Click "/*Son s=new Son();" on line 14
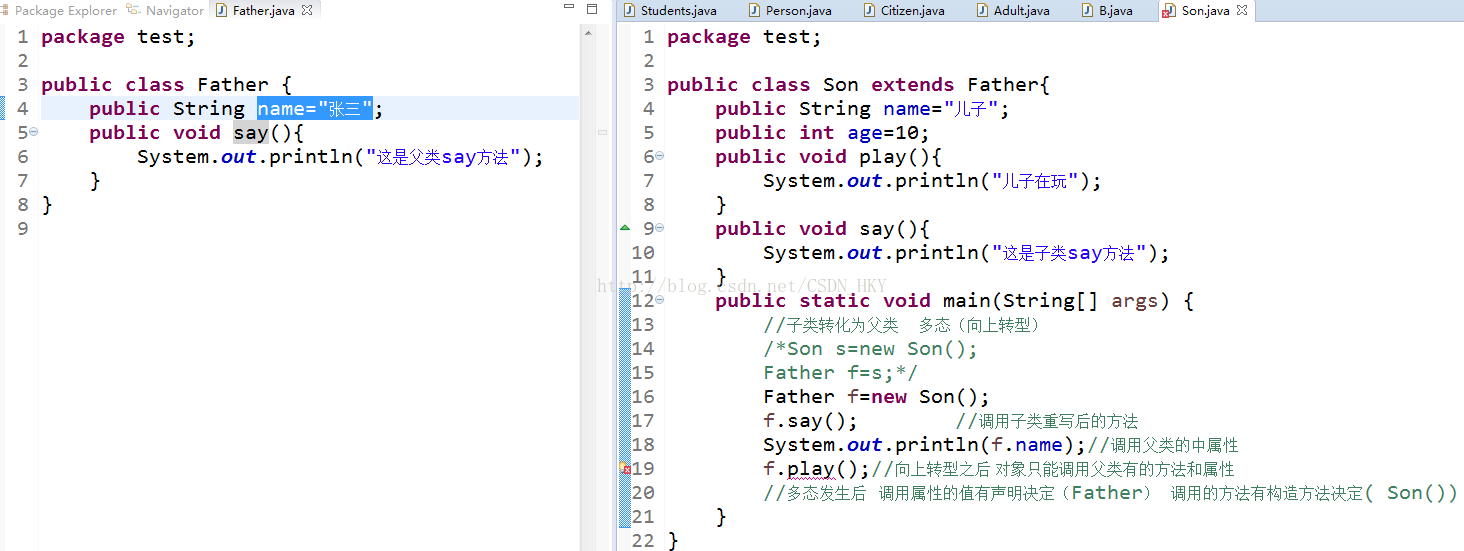The width and height of the screenshot is (1464, 551). pyautogui.click(x=870, y=349)
